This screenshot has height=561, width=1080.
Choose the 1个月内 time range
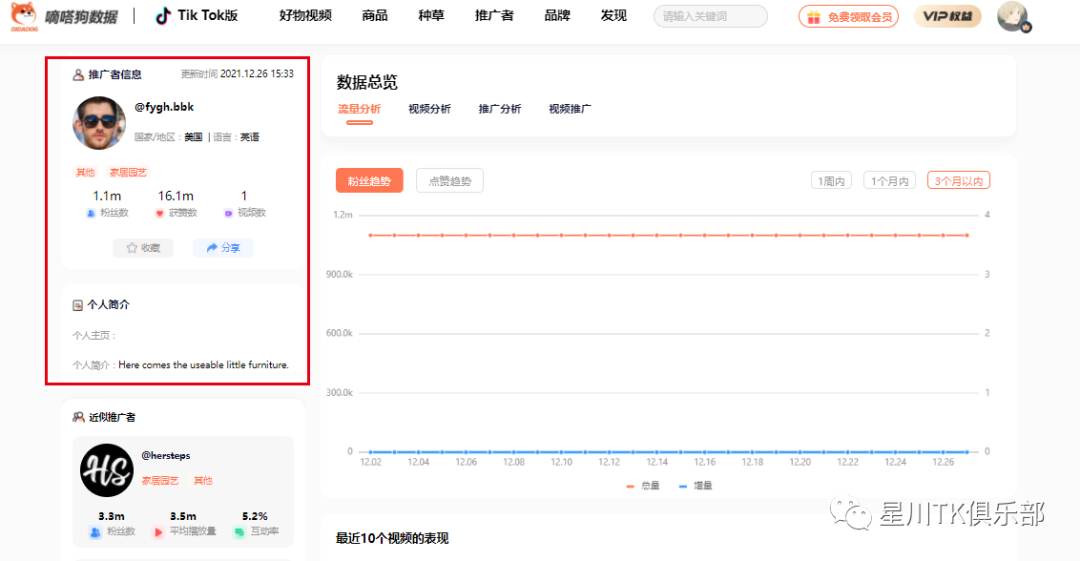(889, 181)
